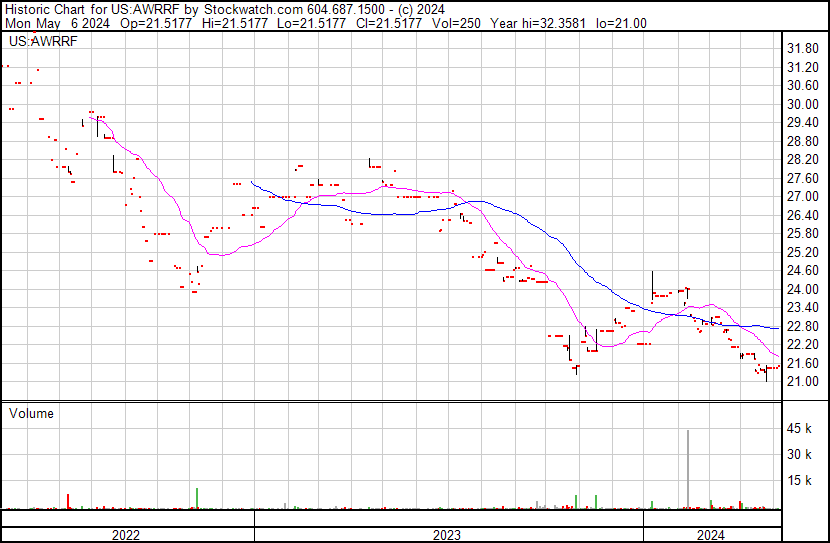Click the 45 k volume axis label
The width and height of the screenshot is (830, 543).
click(x=800, y=429)
